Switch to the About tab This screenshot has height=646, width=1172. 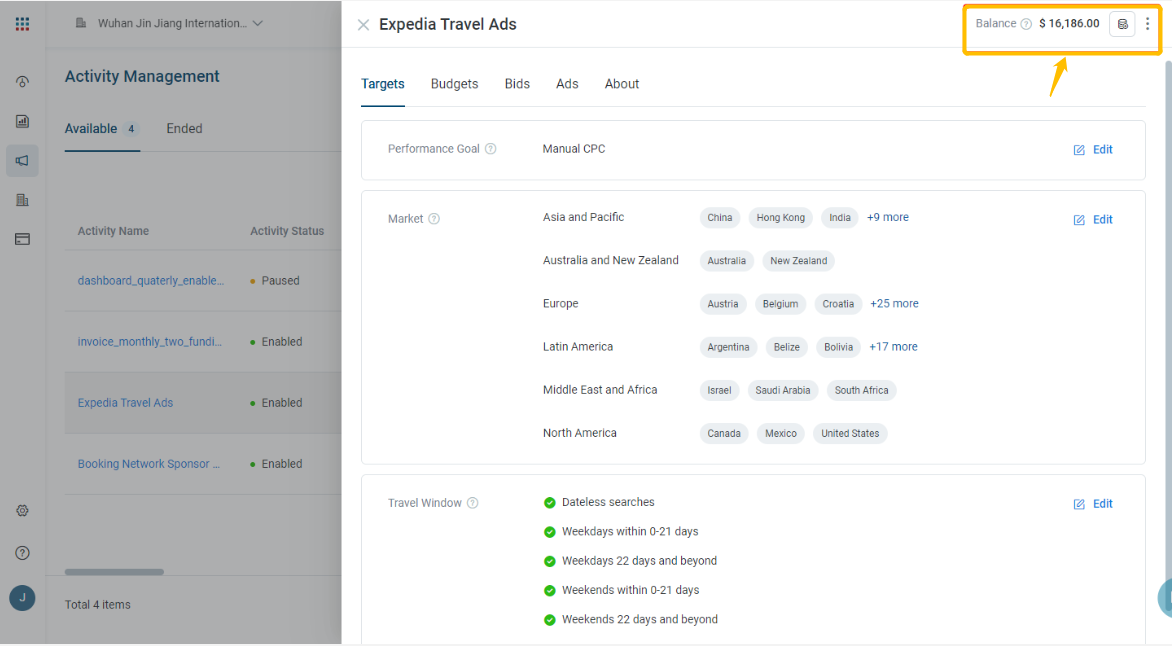click(x=622, y=84)
